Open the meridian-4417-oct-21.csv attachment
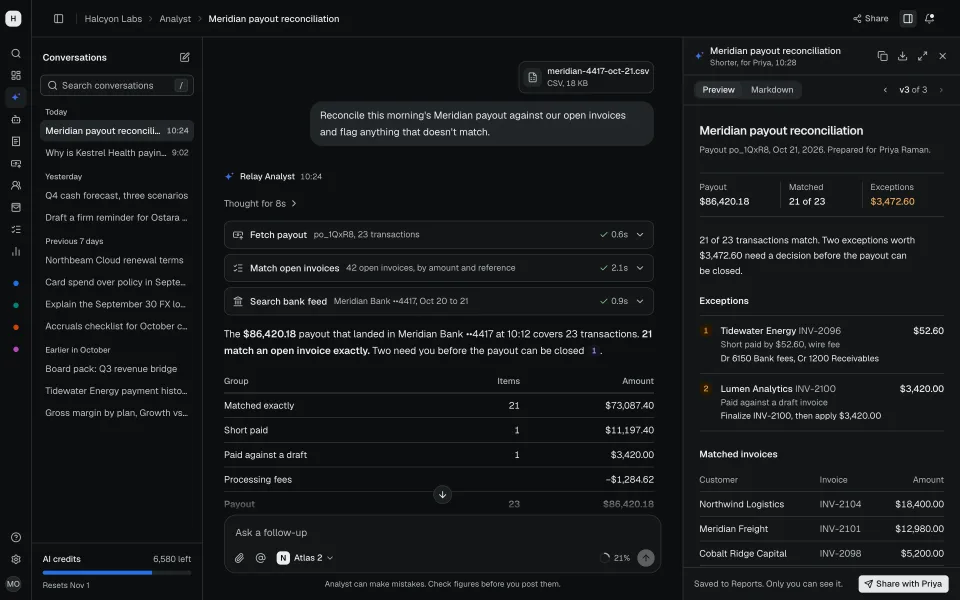The height and width of the screenshot is (600, 960). pyautogui.click(x=586, y=77)
